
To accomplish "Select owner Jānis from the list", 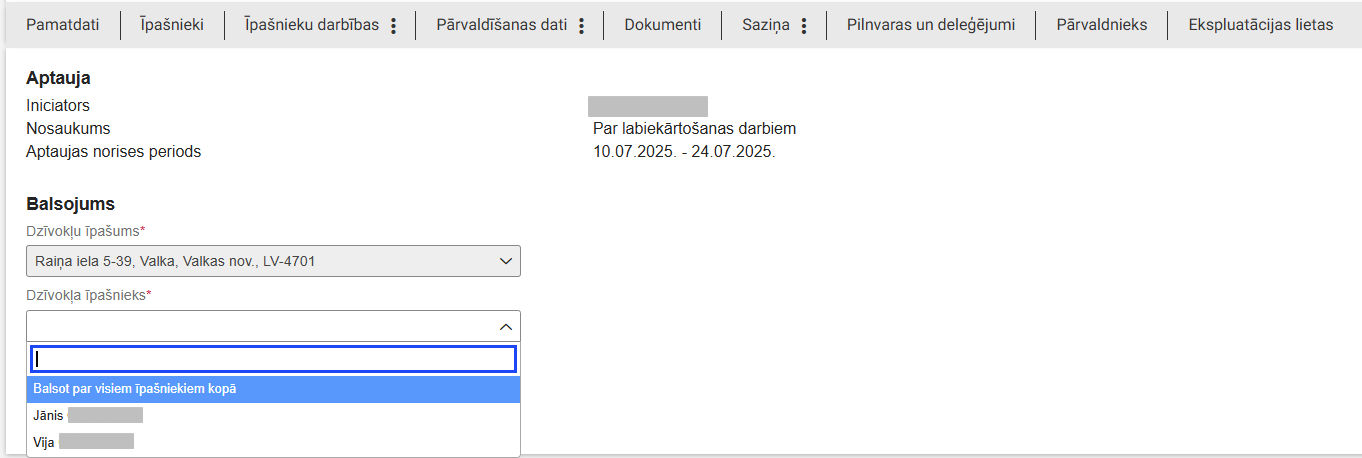I will click(x=273, y=415).
